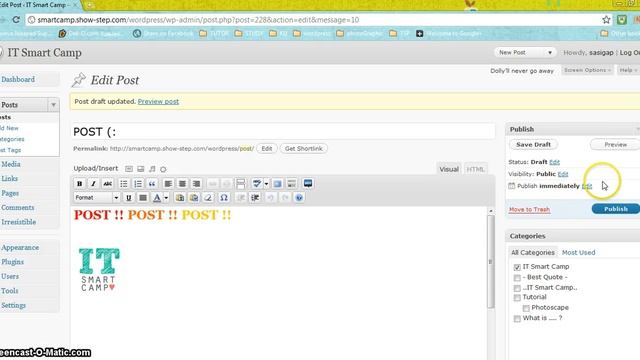Open the Format paragraph style dropdown

click(x=97, y=198)
